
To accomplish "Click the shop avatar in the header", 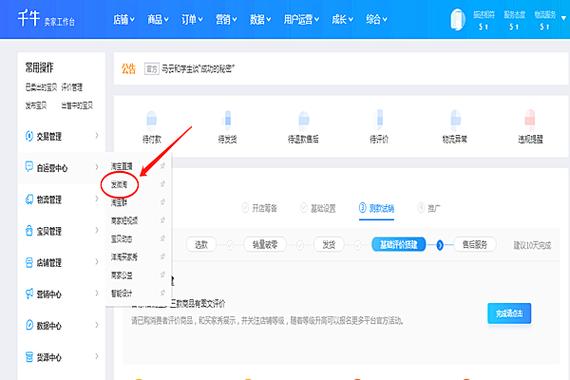I will click(458, 19).
